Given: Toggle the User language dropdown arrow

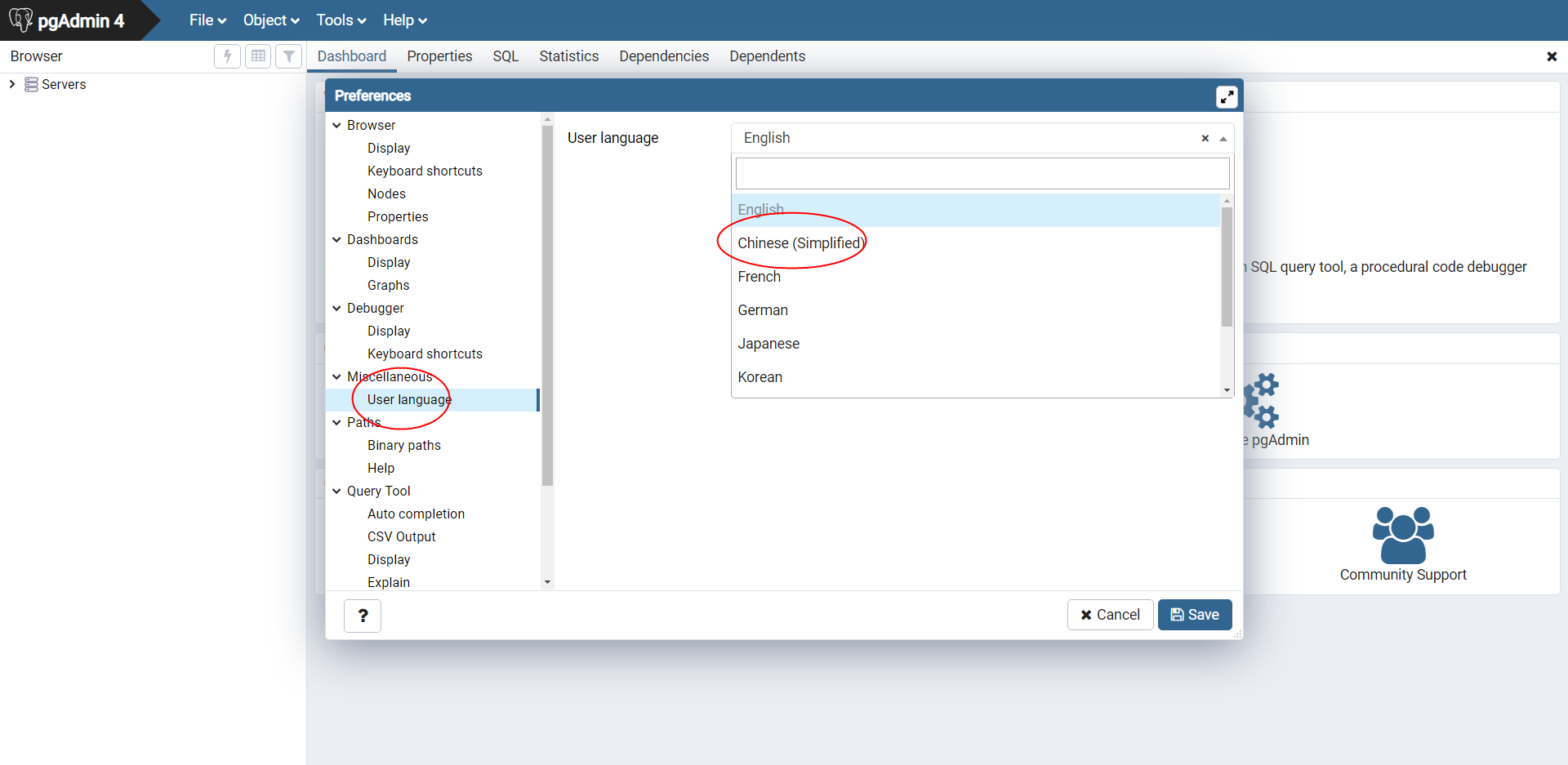Looking at the screenshot, I should coord(1223,139).
